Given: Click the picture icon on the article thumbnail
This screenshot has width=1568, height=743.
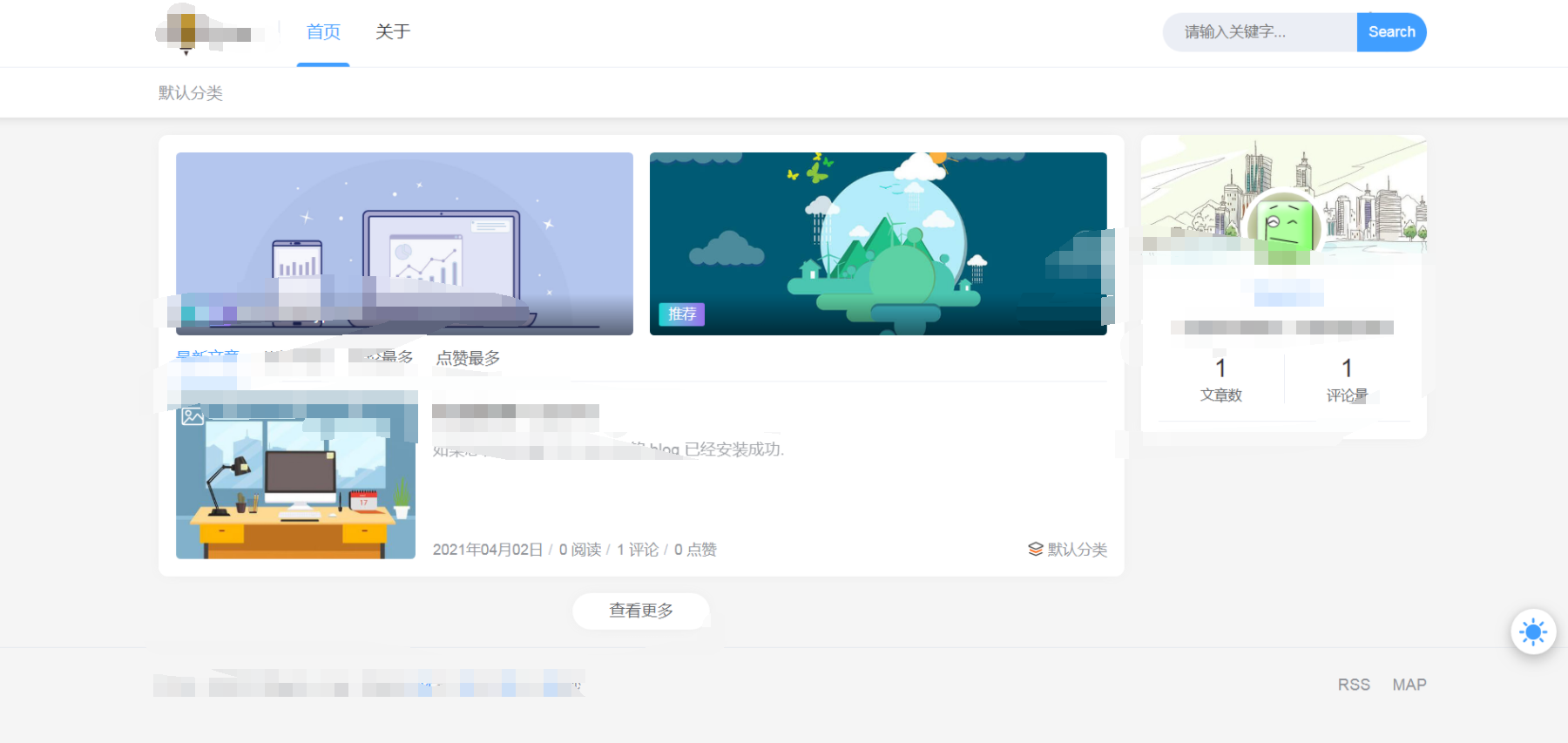Looking at the screenshot, I should tap(193, 416).
